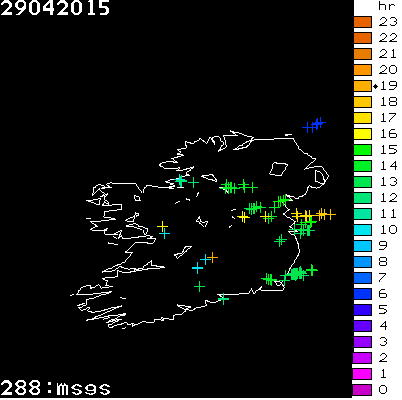Click the hour 21 color swatch
Image resolution: width=402 pixels, height=400 pixels.
click(362, 54)
